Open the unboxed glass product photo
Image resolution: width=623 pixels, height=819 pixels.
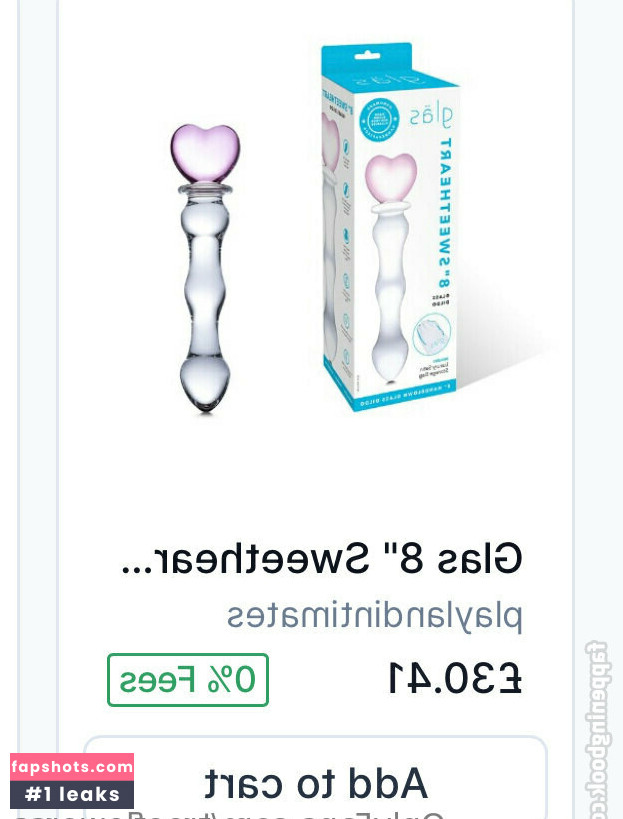pos(206,268)
